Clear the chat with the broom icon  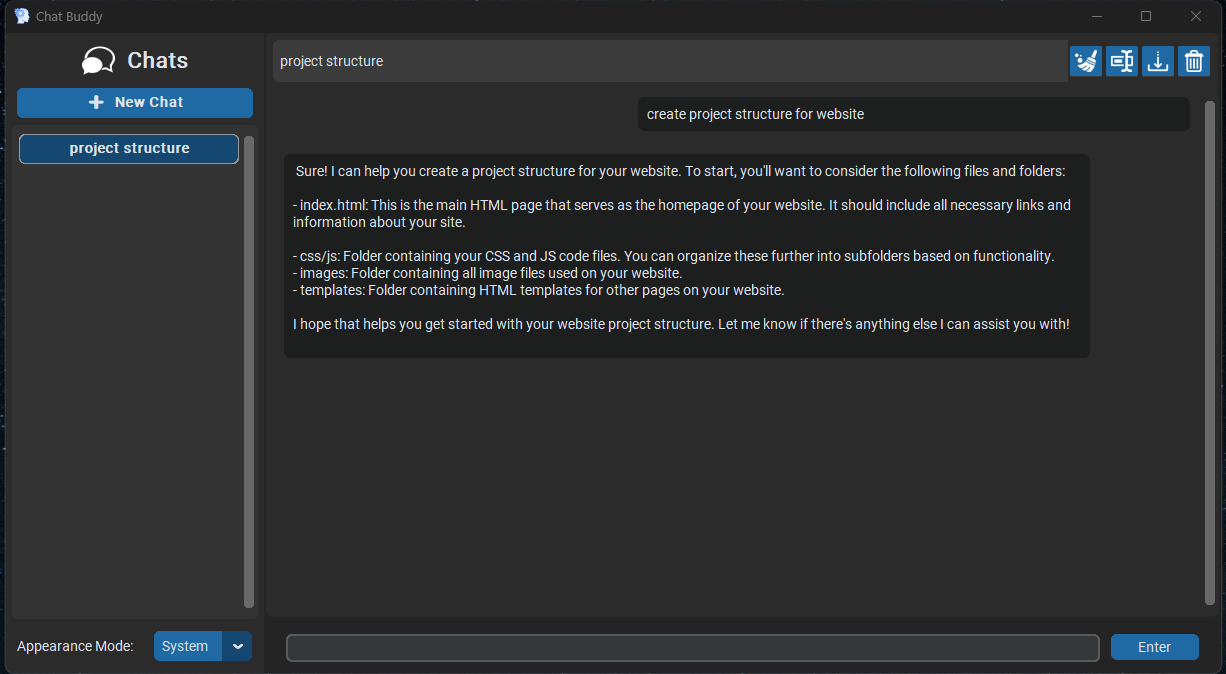coord(1086,61)
